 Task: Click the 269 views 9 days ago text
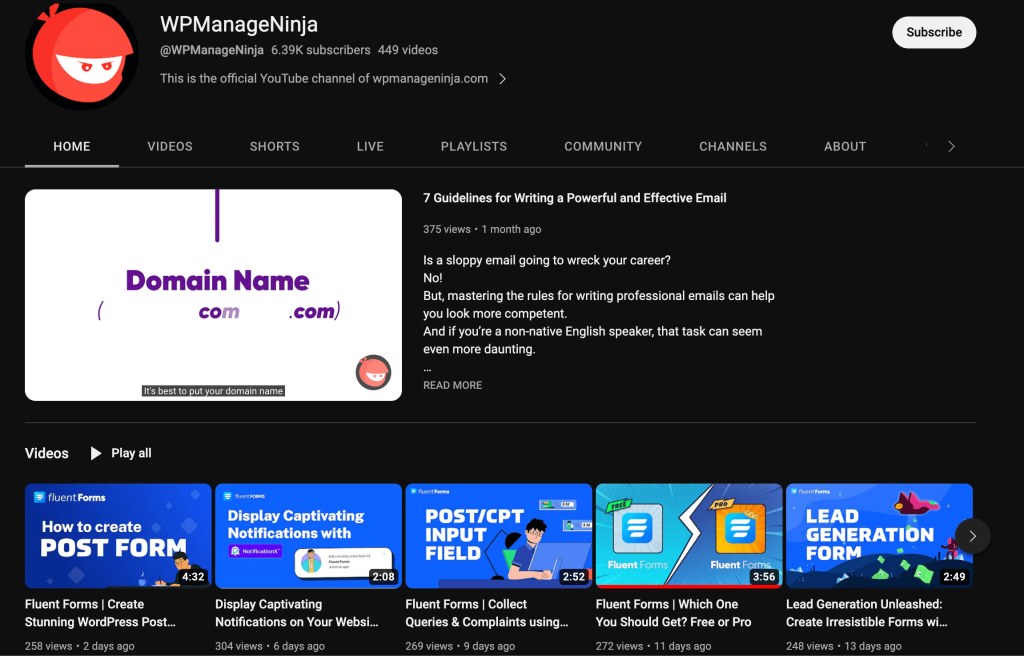(460, 646)
